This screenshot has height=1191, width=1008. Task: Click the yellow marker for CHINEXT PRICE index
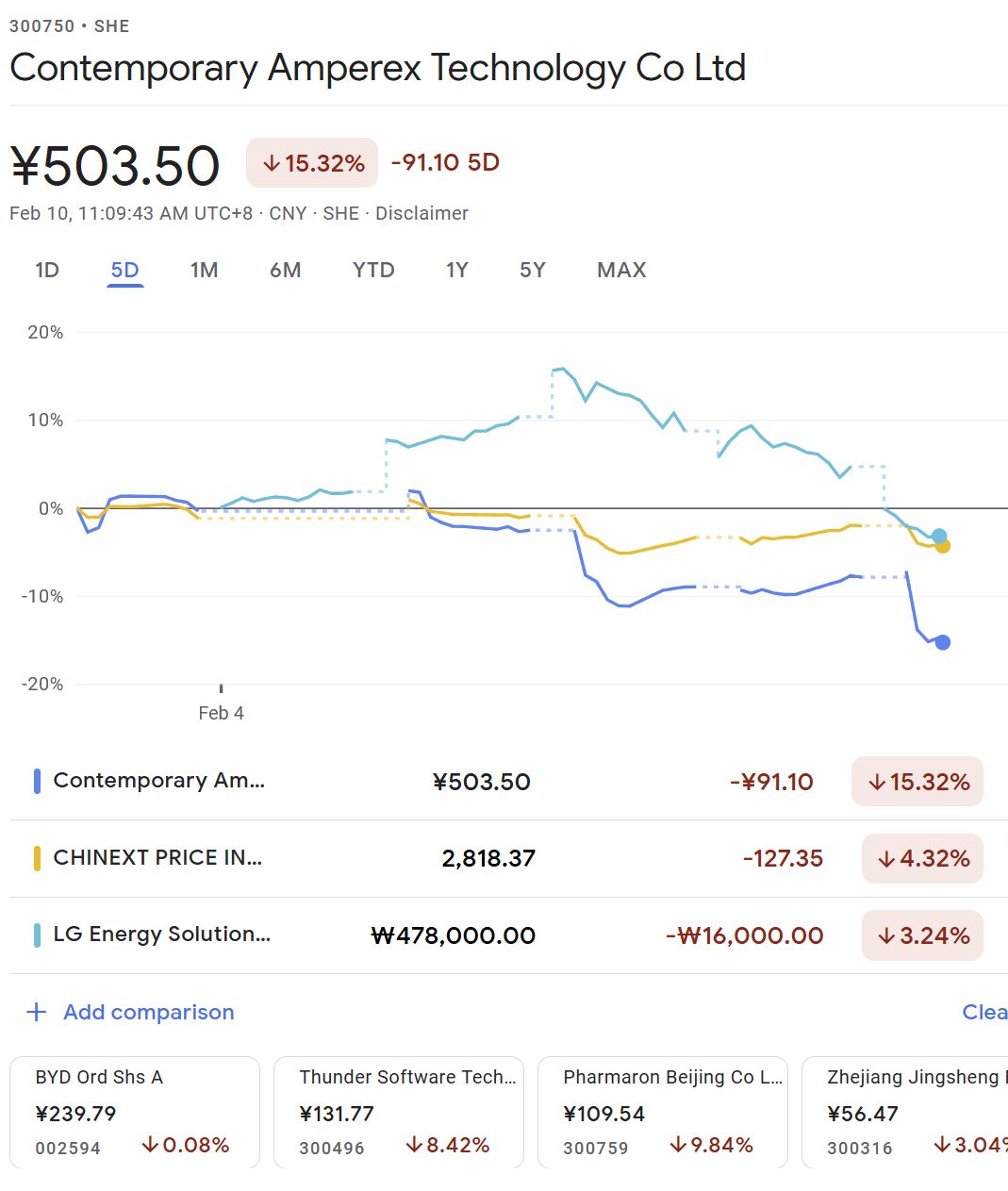[37, 858]
